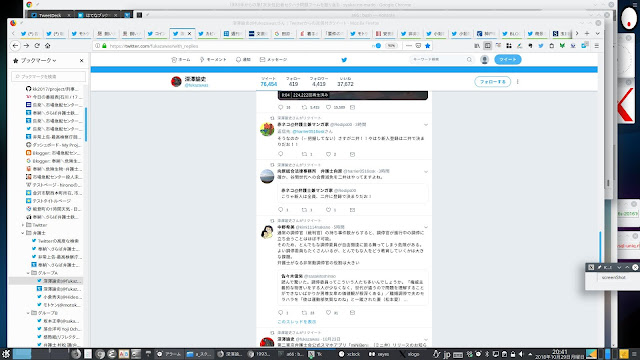The width and height of the screenshot is (640, 360).
Task: Open a new tab with the plus button
Action: coord(587,33)
